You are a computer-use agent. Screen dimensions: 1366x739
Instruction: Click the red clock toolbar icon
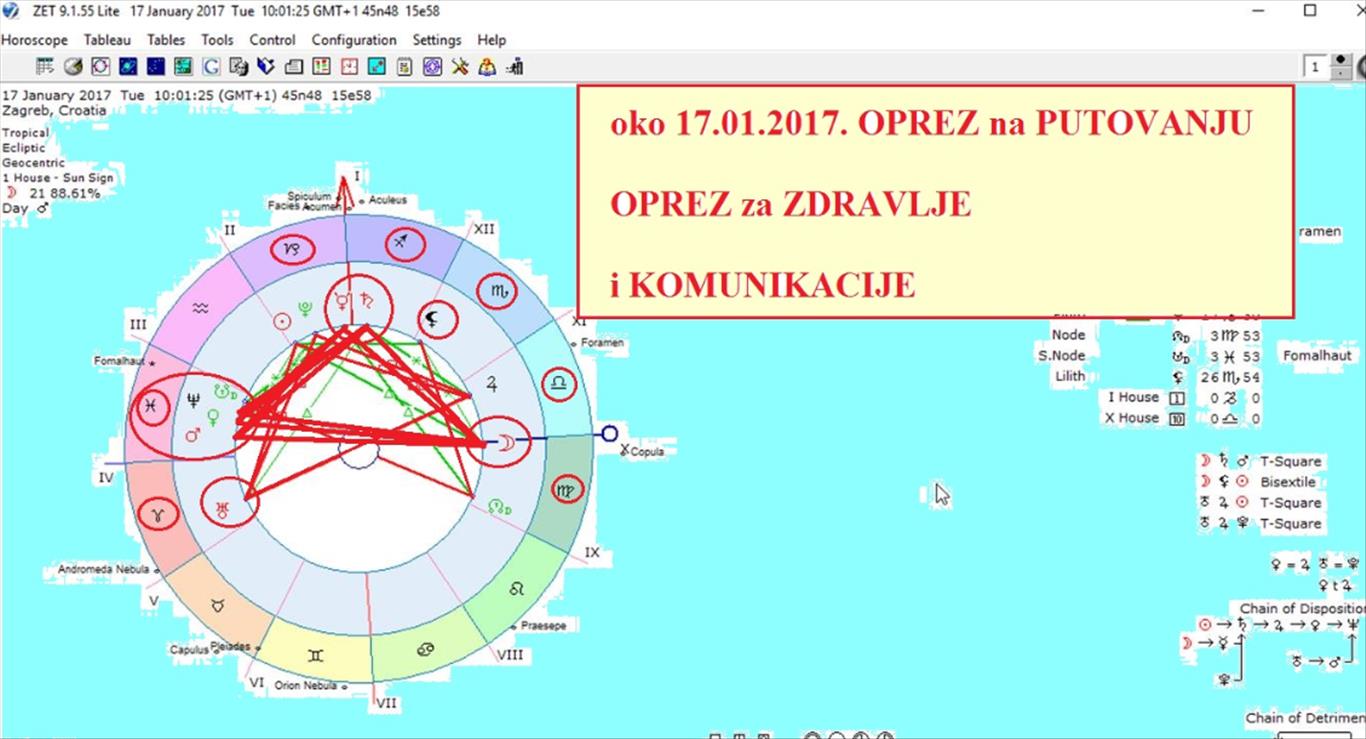pos(349,67)
